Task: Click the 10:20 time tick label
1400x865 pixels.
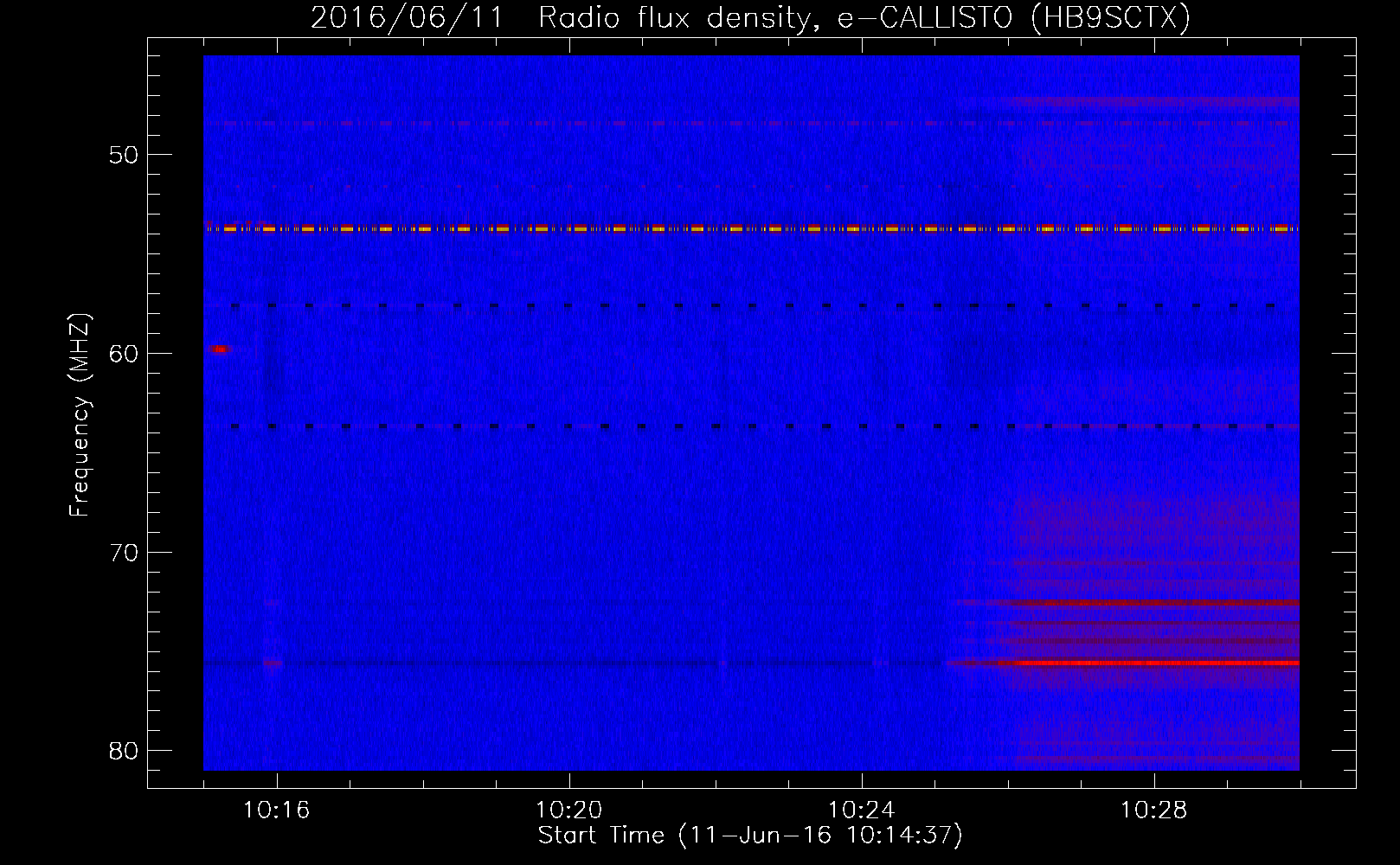Action: click(x=568, y=811)
